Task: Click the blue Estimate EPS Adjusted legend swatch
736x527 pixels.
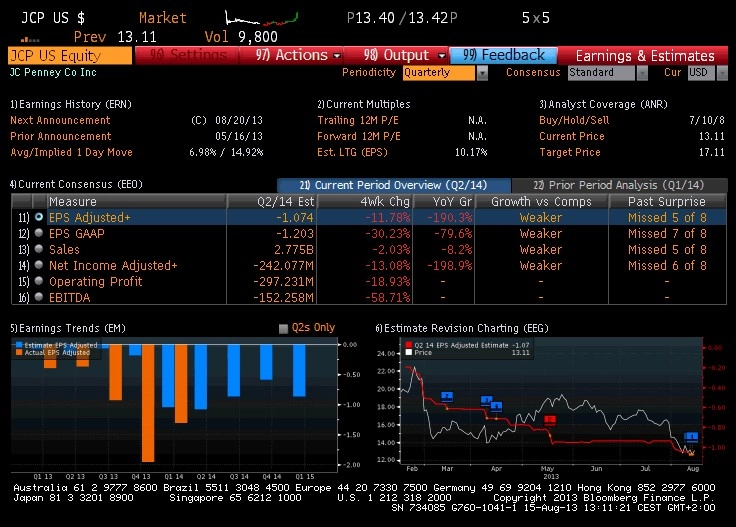Action: (19, 345)
